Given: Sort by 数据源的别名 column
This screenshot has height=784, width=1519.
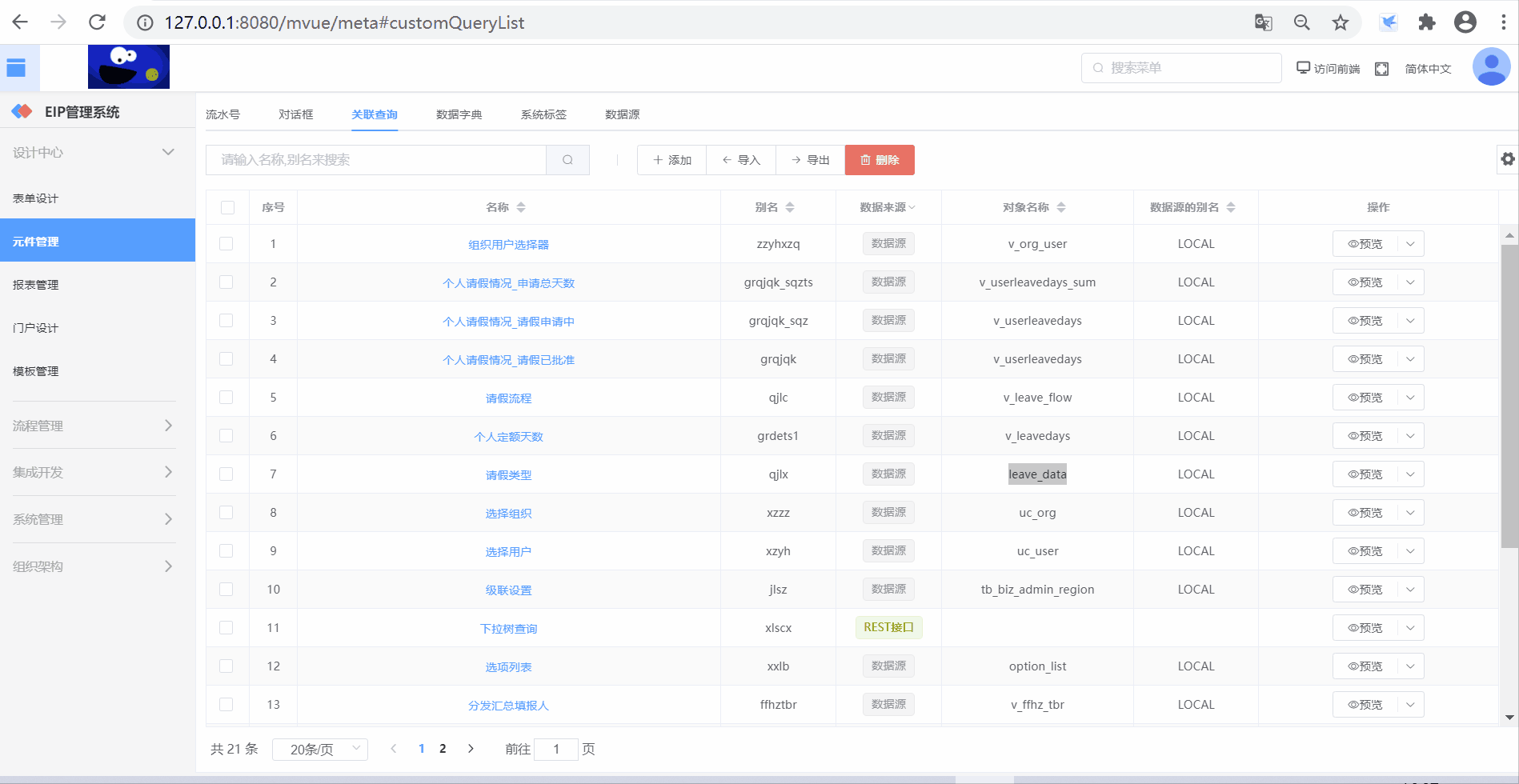Looking at the screenshot, I should tap(1231, 207).
